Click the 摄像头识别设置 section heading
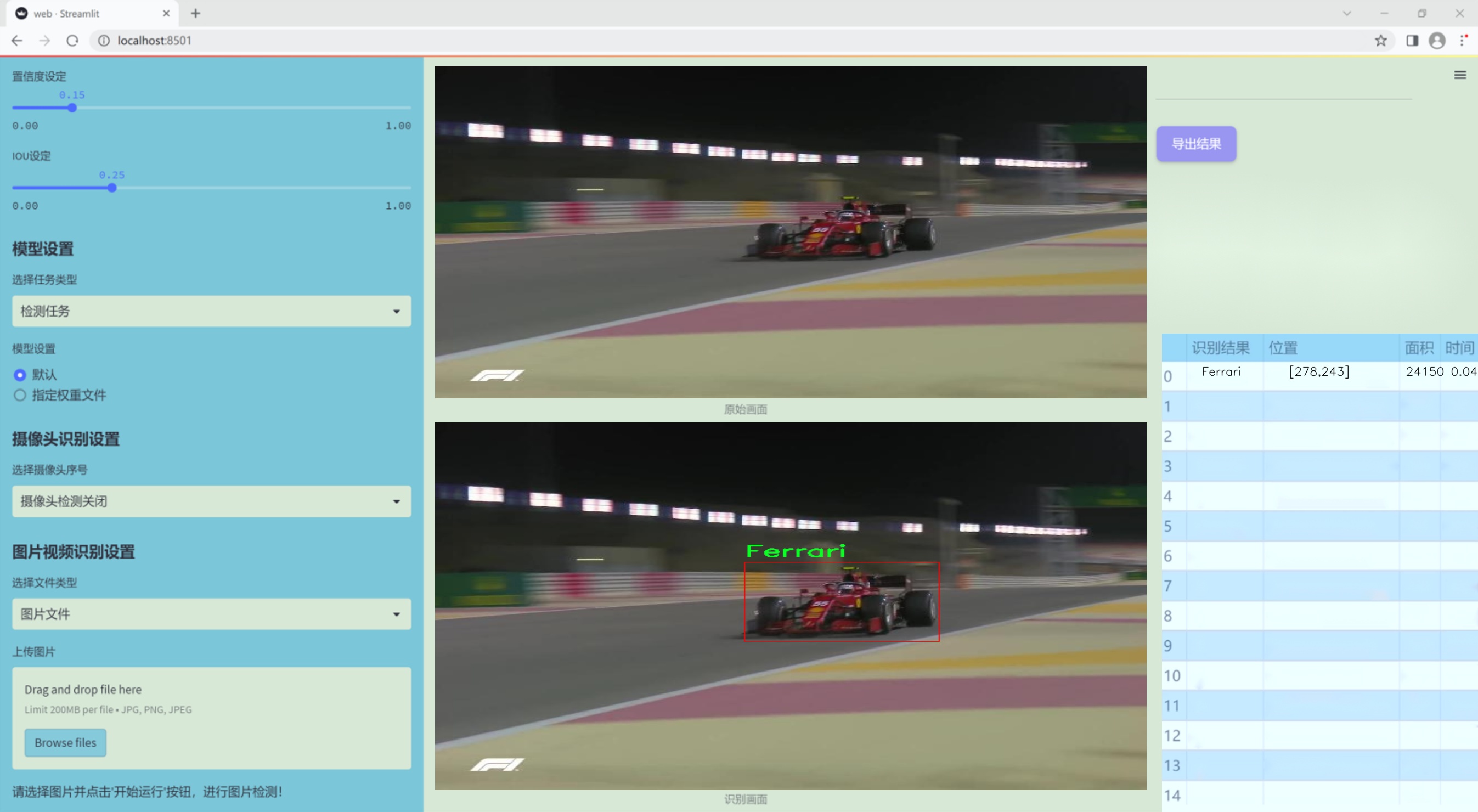This screenshot has height=812, width=1478. point(66,439)
